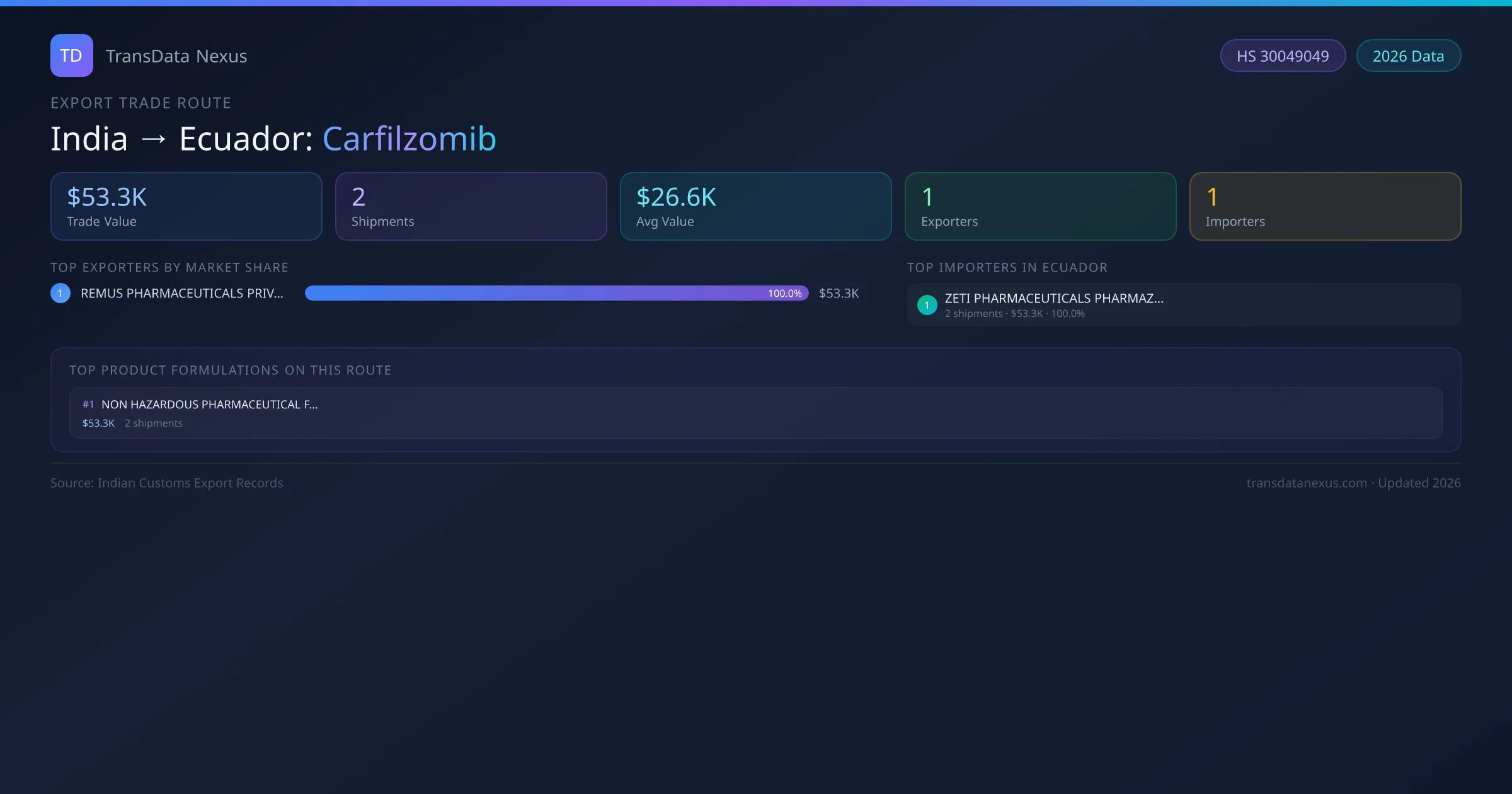The width and height of the screenshot is (1512, 794).
Task: Click the transdatanexus.com footer link
Action: (x=1307, y=483)
